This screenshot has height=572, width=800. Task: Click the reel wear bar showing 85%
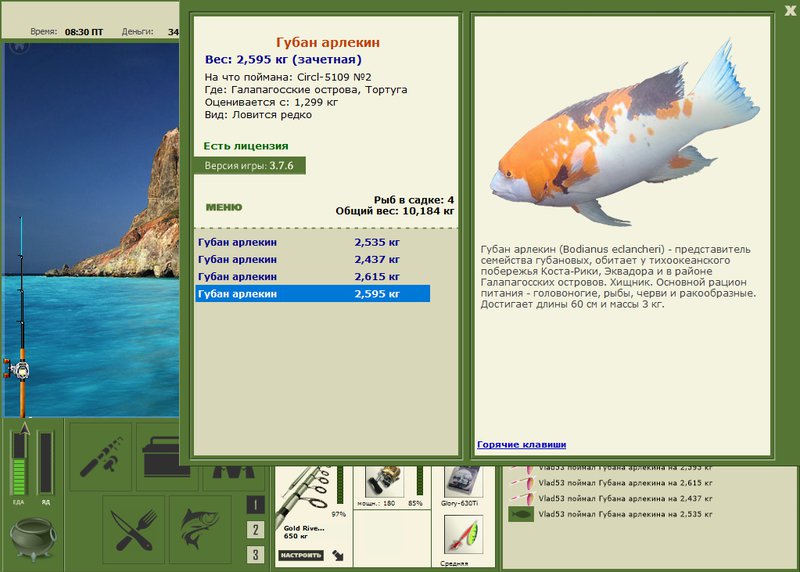(x=420, y=481)
